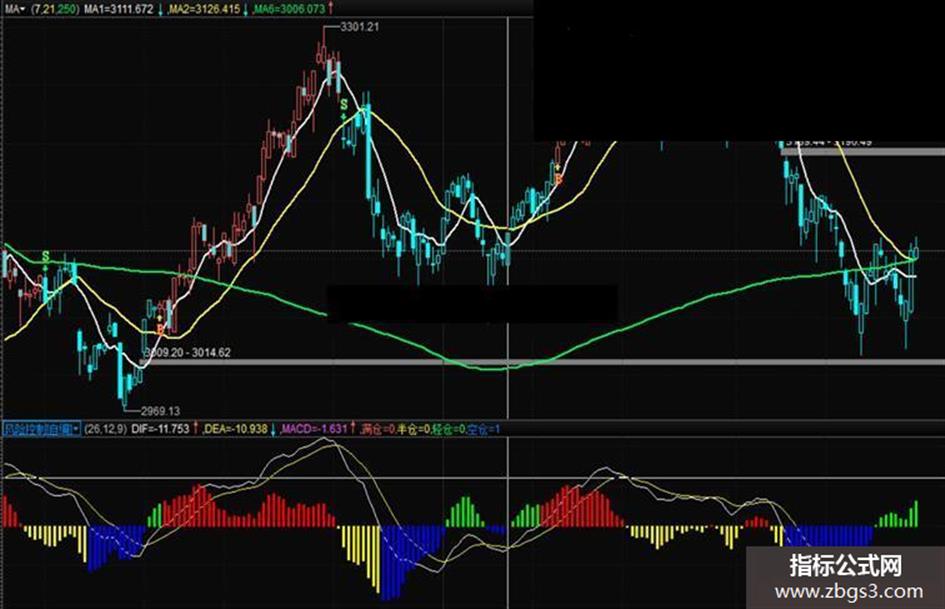Open the MA indicator dropdown
This screenshot has height=609, width=945.
(14, 9)
